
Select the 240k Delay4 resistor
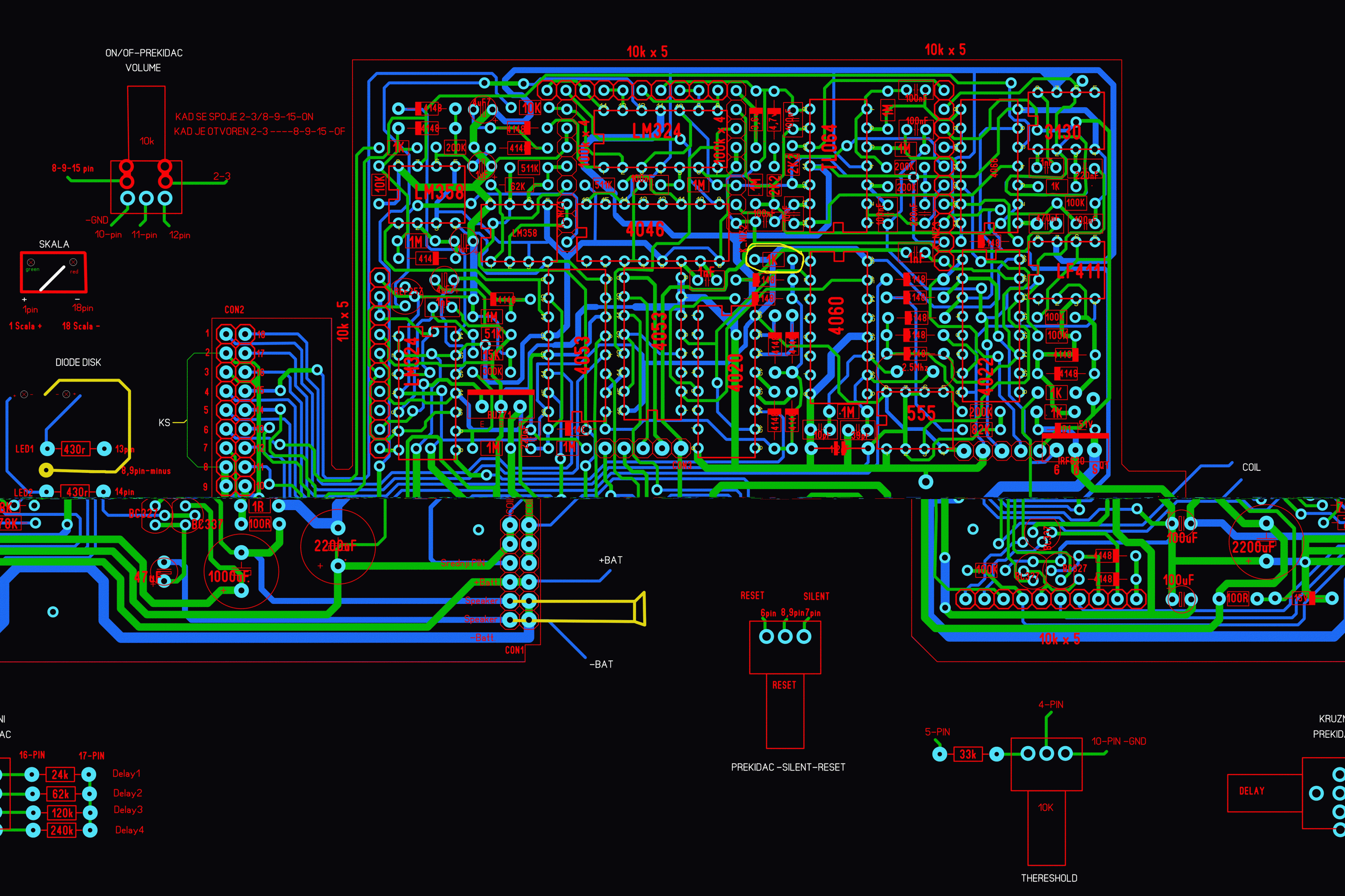(x=61, y=830)
